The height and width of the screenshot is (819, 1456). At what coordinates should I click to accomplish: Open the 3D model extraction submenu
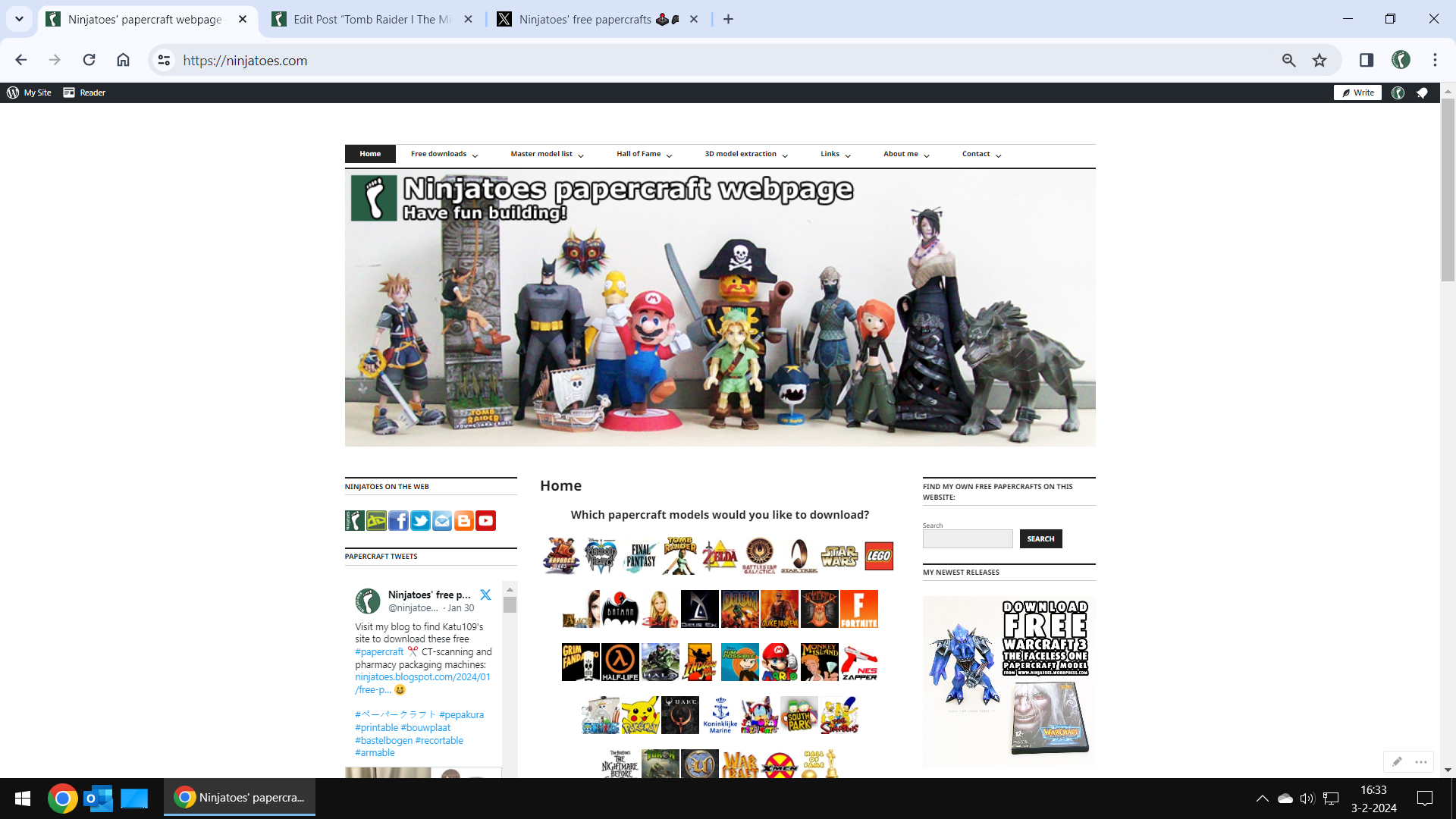[x=746, y=154]
